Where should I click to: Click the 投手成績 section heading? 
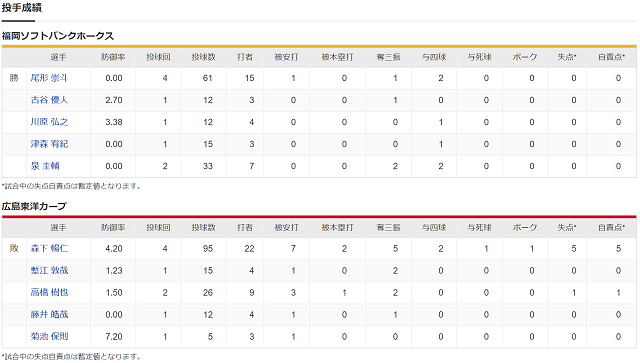[x=22, y=8]
